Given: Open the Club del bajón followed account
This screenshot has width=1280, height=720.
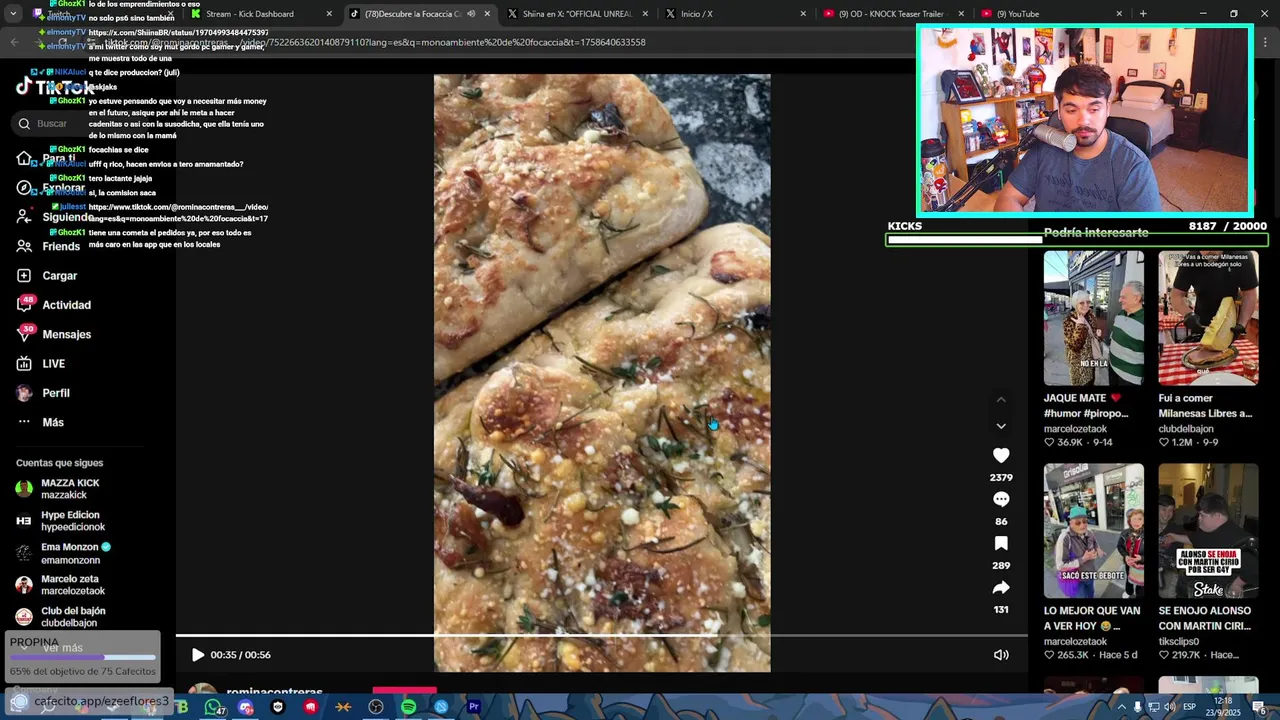Looking at the screenshot, I should point(60,617).
